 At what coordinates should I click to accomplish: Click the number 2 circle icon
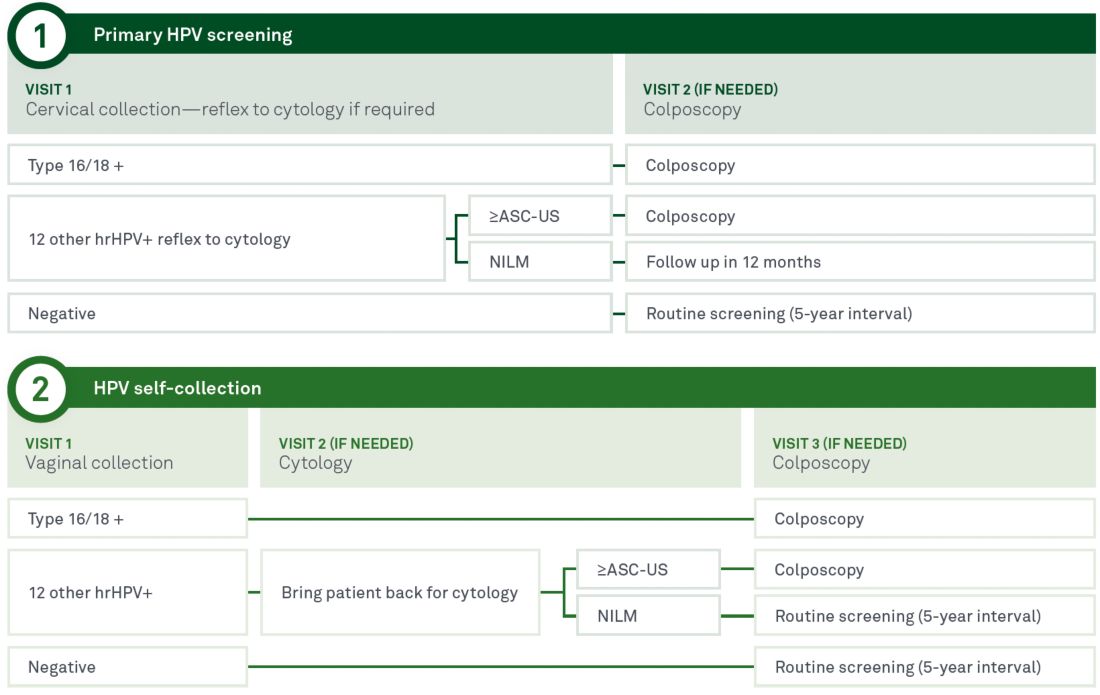click(39, 389)
